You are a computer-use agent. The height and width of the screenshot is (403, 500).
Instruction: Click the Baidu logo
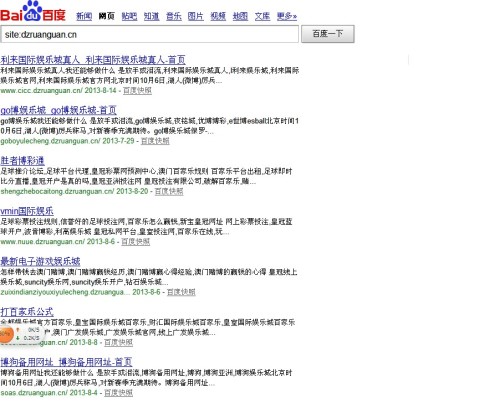coord(33,11)
